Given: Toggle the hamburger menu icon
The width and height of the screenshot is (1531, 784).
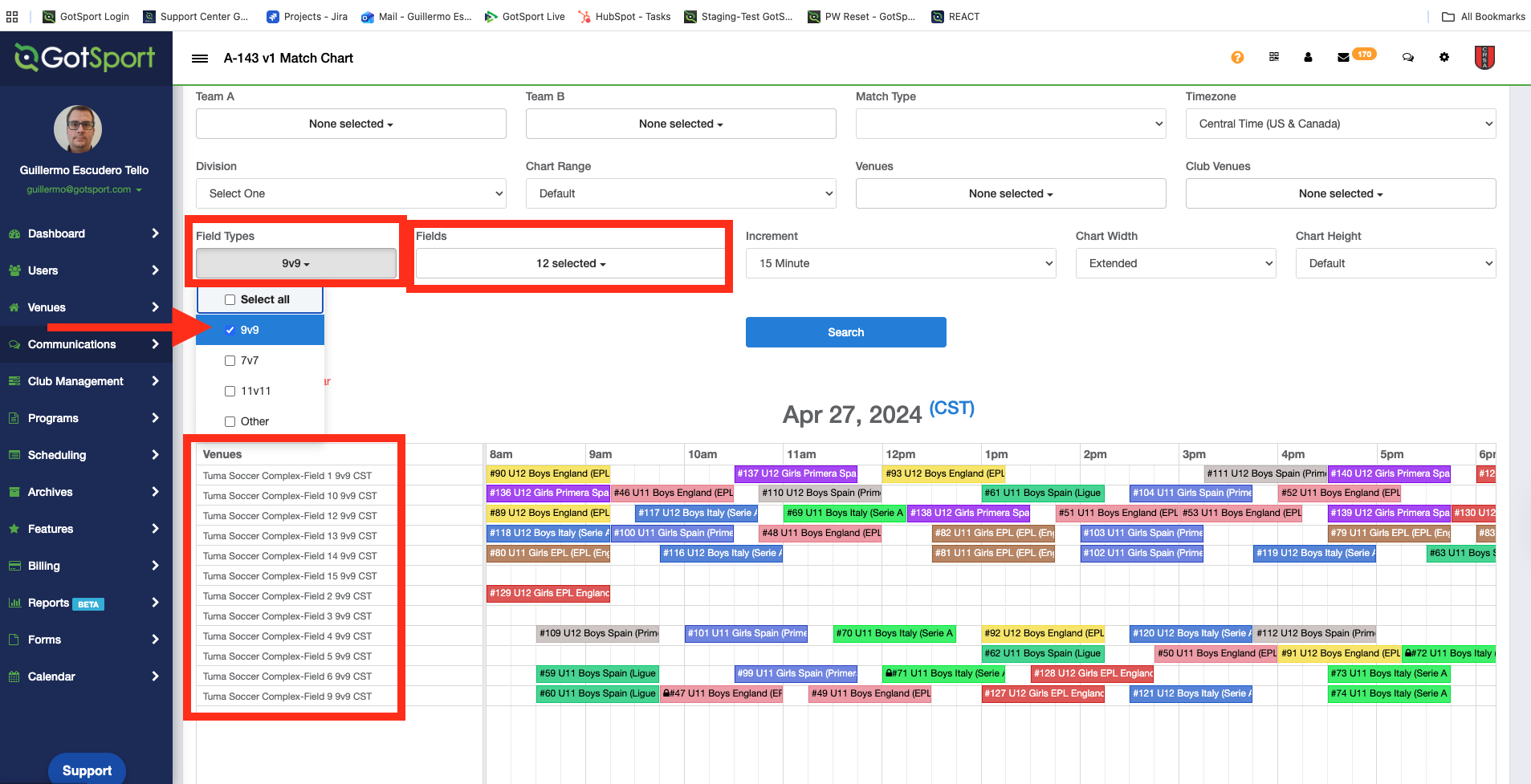Looking at the screenshot, I should coord(200,59).
